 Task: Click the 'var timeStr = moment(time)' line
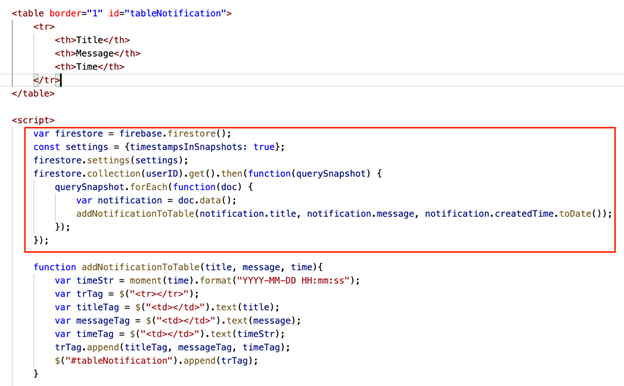[x=207, y=281]
